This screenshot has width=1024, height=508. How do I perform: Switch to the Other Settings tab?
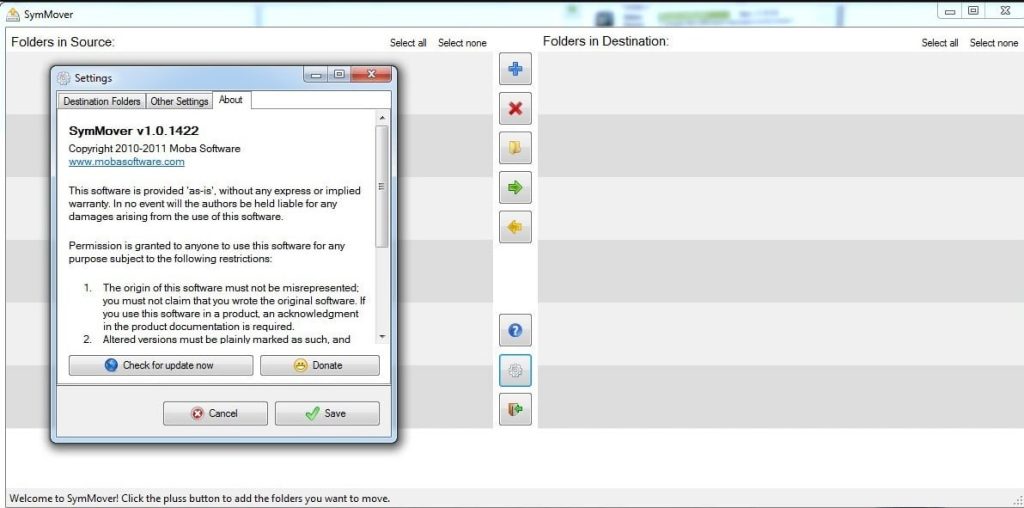point(179,101)
